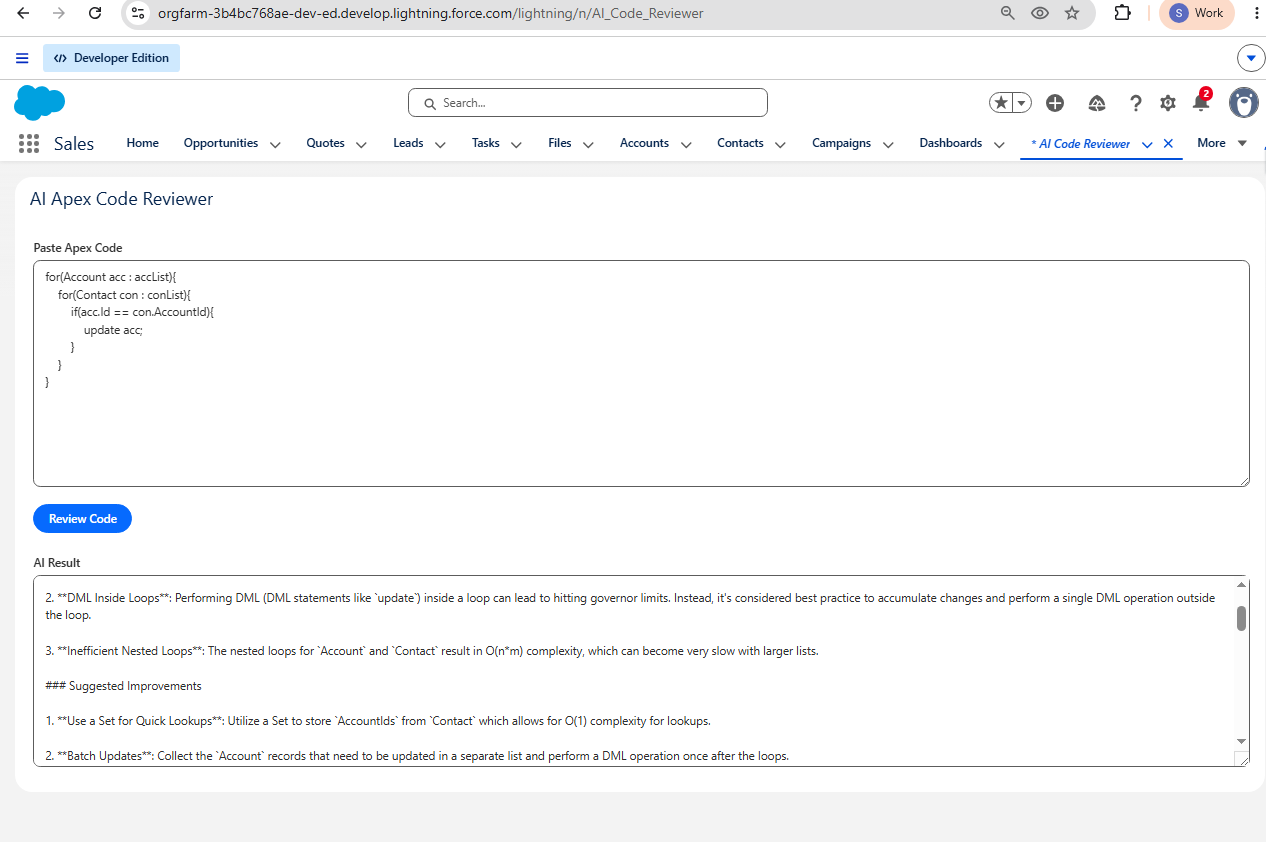Expand the Accounts tab chevron
The height and width of the screenshot is (842, 1266).
coord(686,144)
